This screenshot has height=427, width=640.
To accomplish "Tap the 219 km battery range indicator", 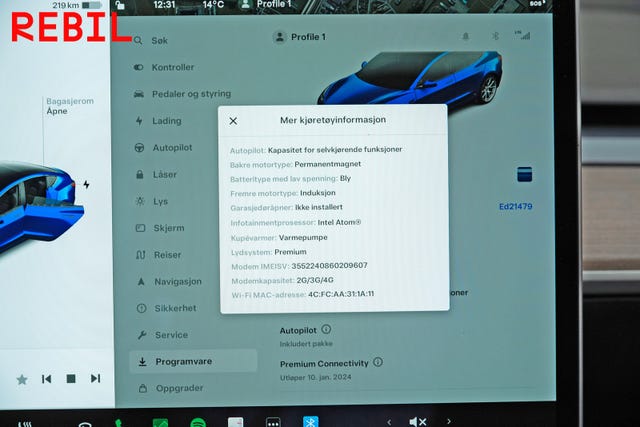I will pos(76,5).
